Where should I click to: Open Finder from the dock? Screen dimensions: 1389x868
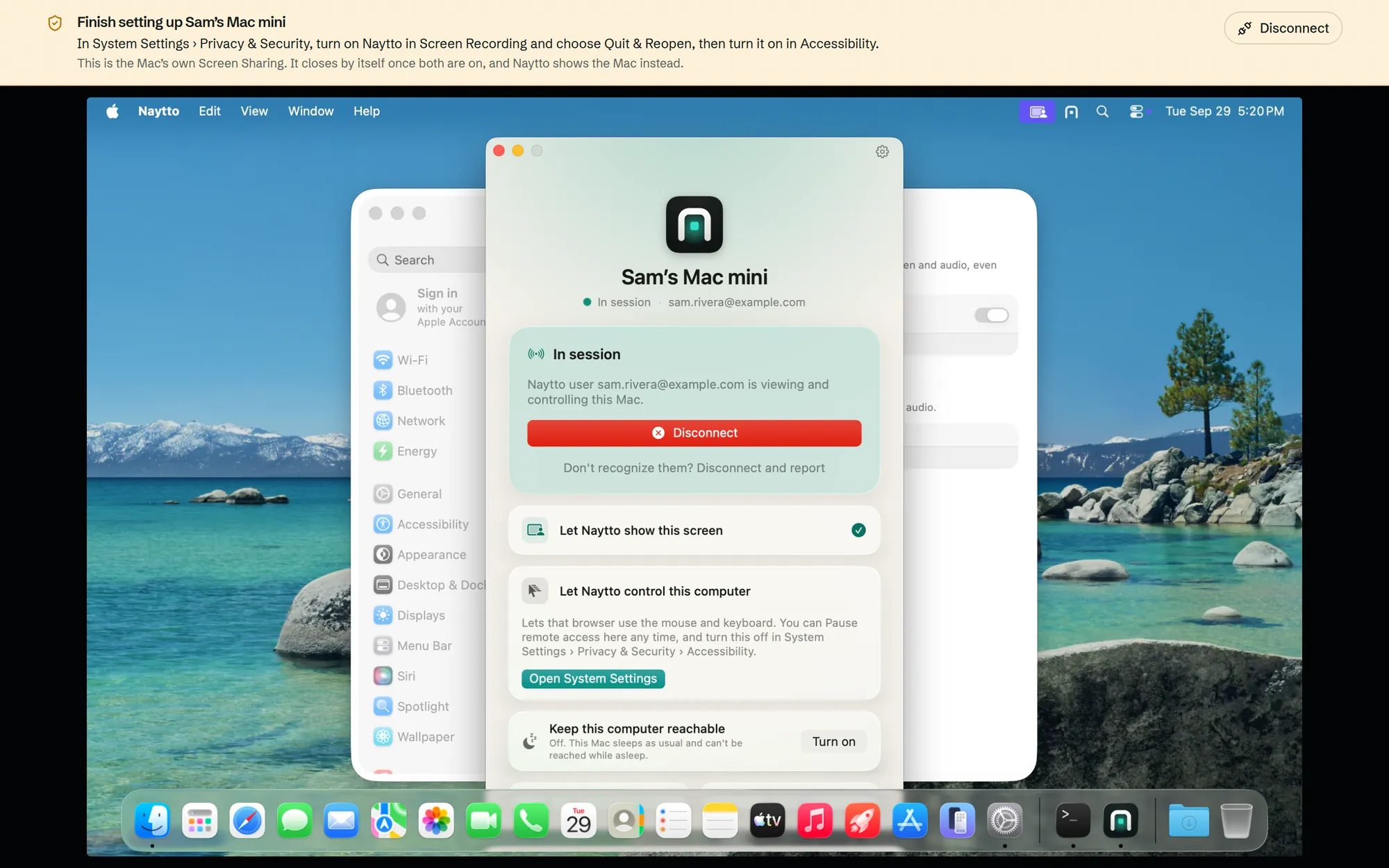coord(153,821)
